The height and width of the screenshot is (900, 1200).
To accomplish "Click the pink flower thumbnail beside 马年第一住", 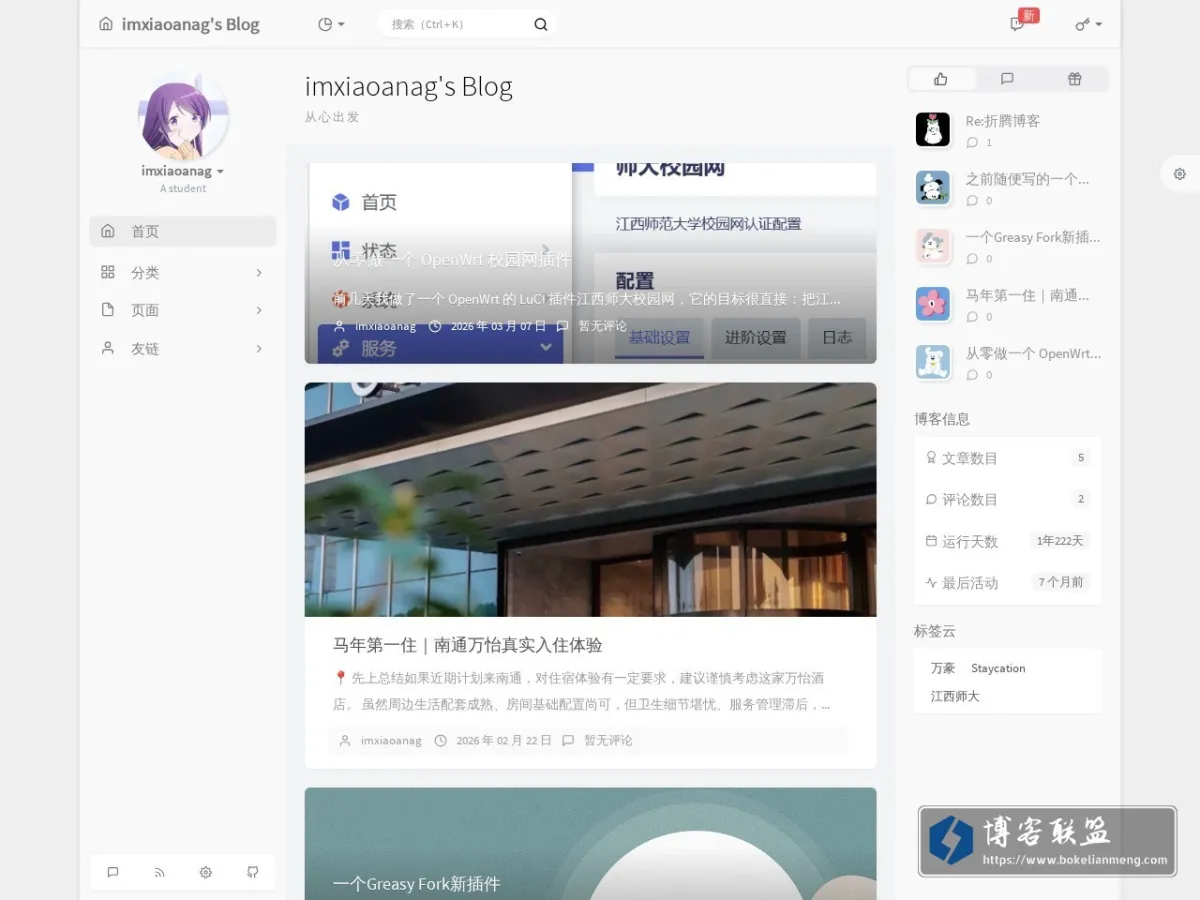I will point(933,303).
